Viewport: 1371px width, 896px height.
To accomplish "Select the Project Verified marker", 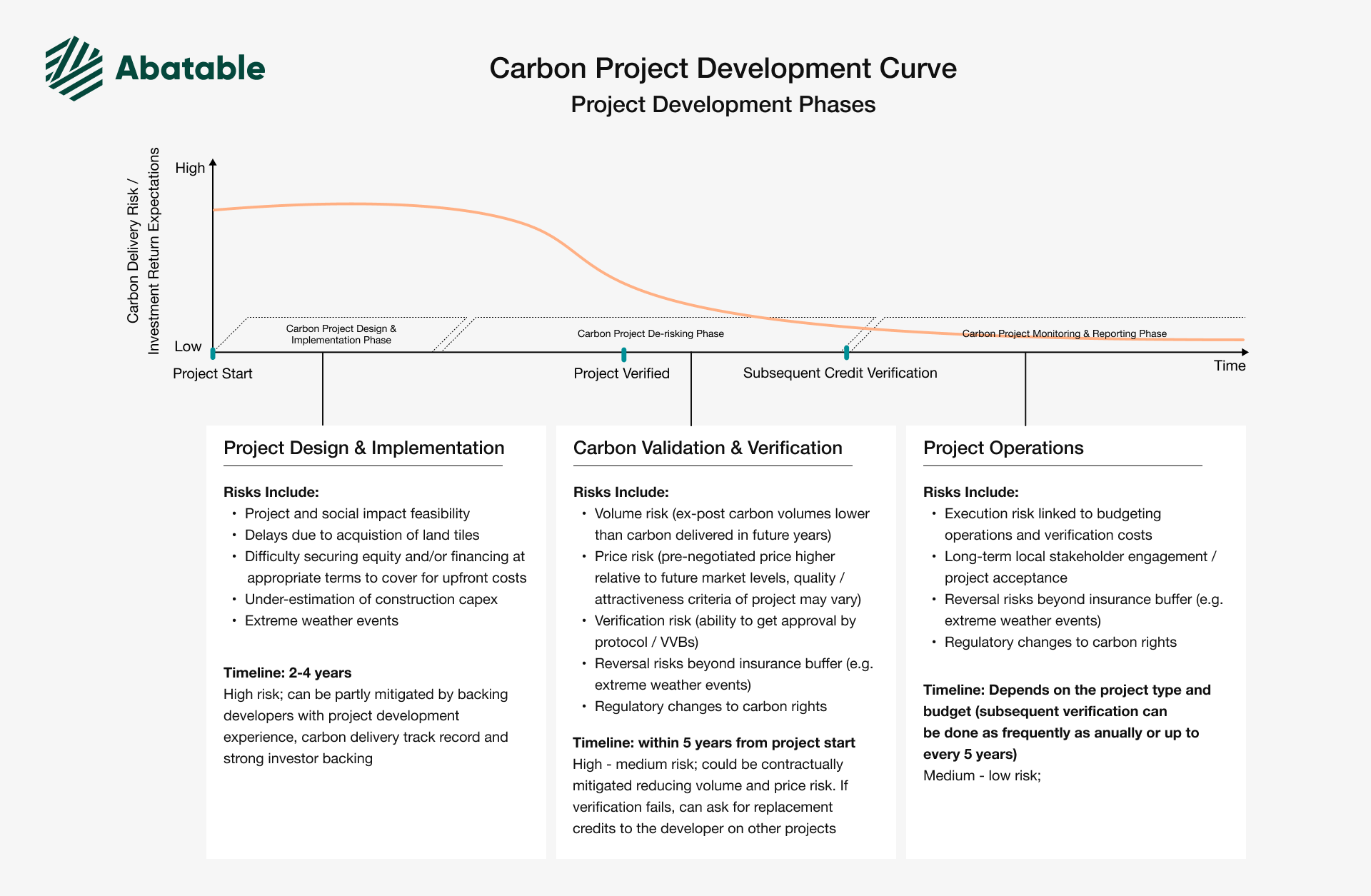I will pos(625,351).
